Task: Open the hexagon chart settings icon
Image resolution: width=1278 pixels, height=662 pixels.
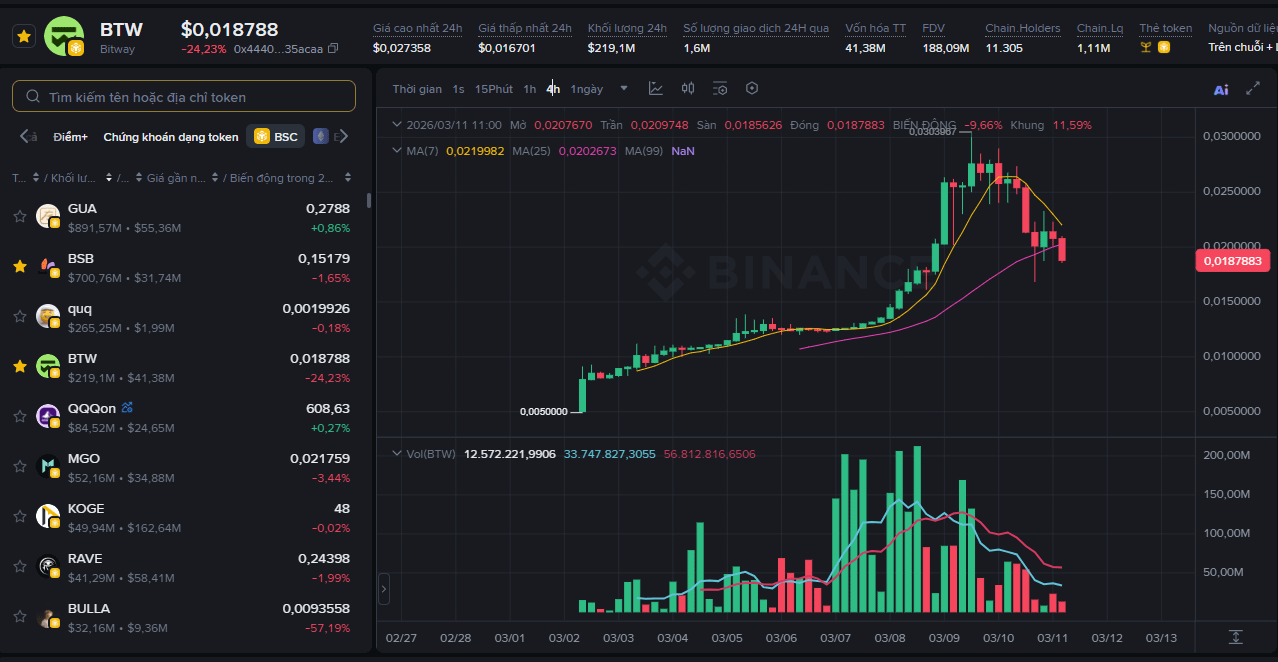Action: click(x=752, y=88)
